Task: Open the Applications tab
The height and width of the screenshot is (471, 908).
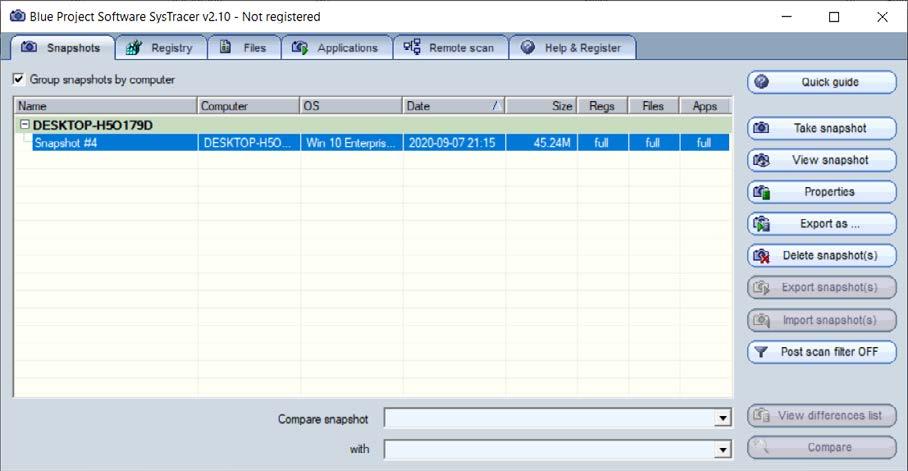Action: point(337,48)
